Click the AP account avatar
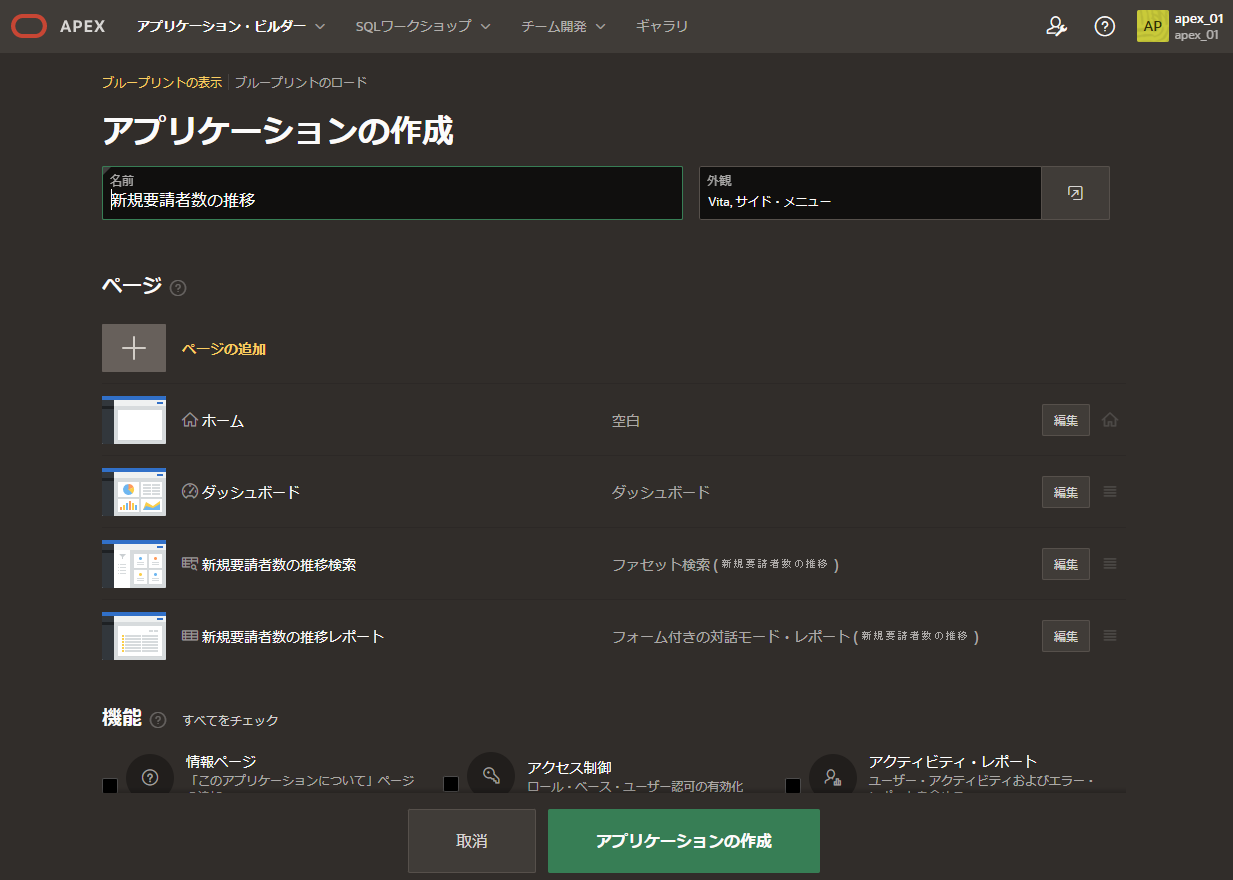This screenshot has width=1233, height=880. click(x=1152, y=26)
